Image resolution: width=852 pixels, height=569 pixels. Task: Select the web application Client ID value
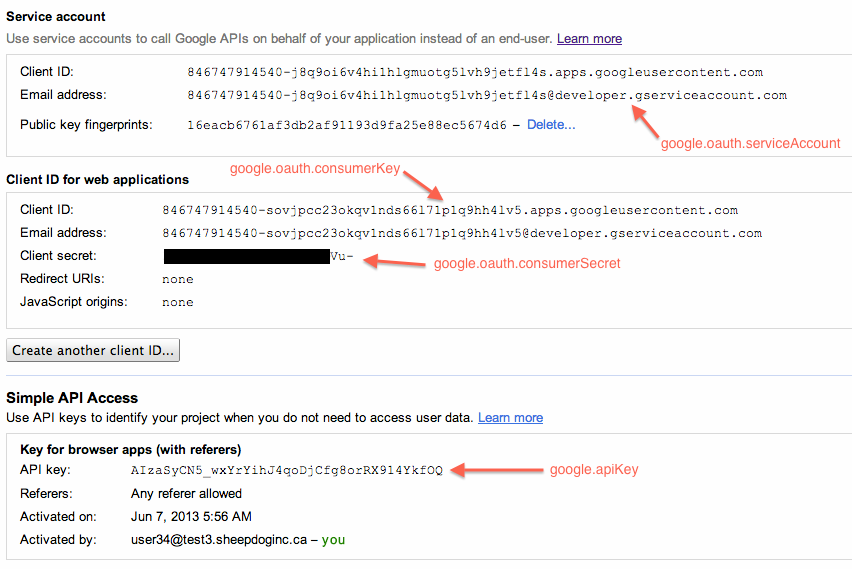(x=450, y=210)
